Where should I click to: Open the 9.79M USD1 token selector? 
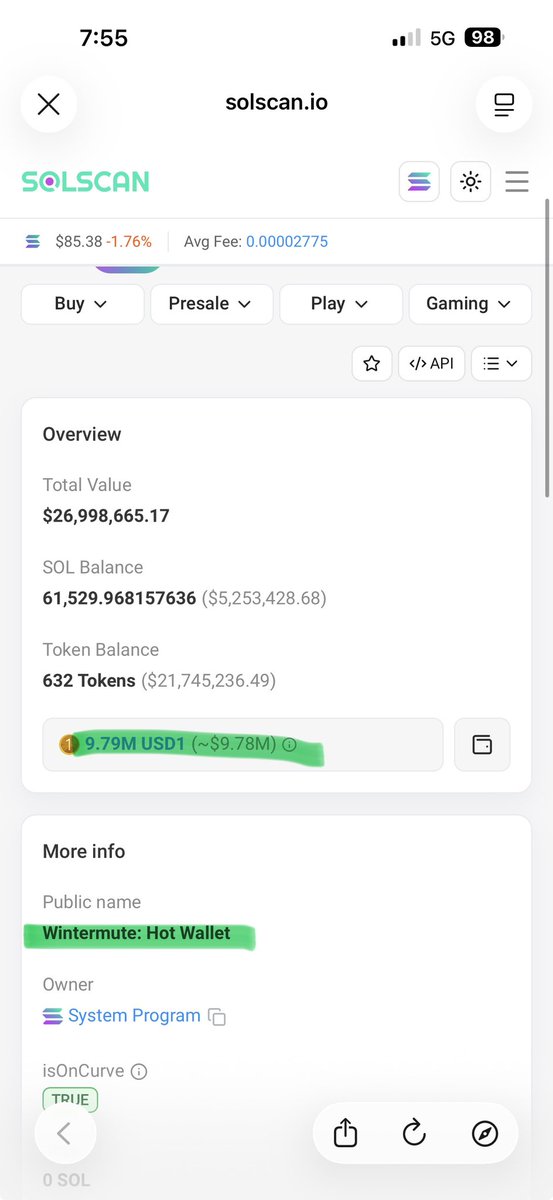pos(242,744)
